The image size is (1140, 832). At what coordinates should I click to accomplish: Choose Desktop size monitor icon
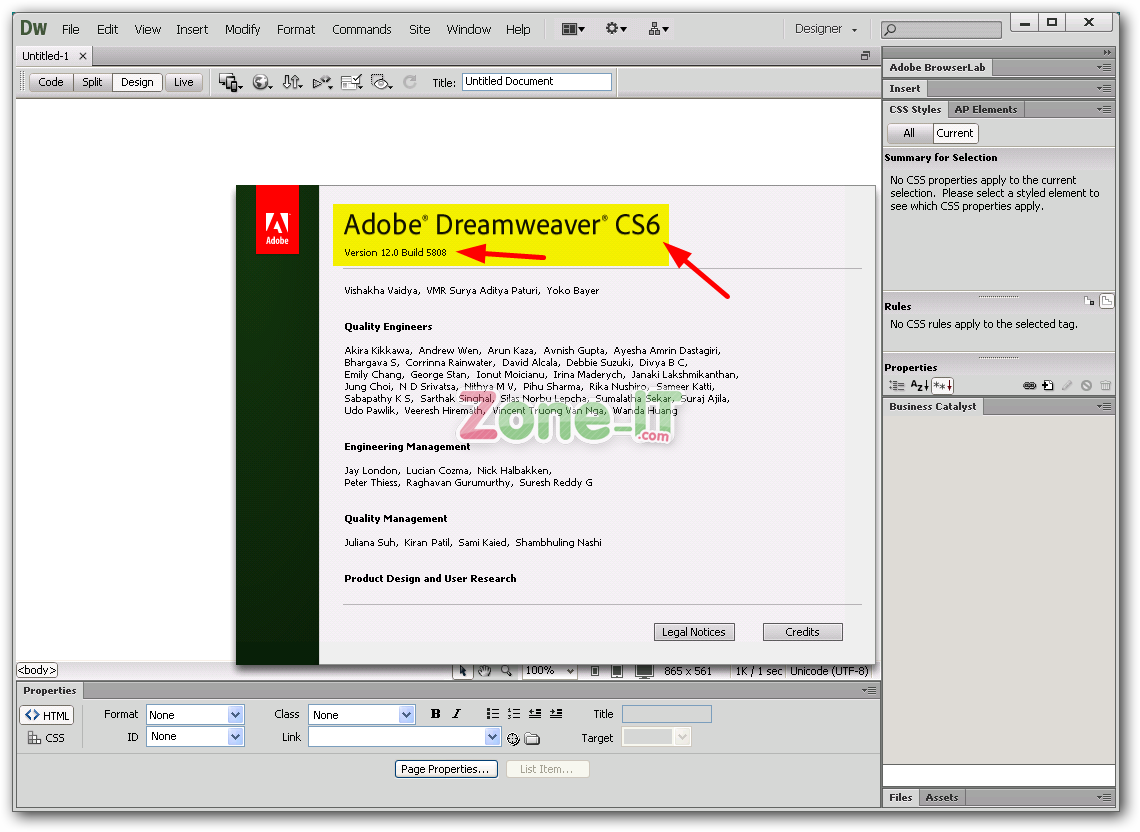643,671
